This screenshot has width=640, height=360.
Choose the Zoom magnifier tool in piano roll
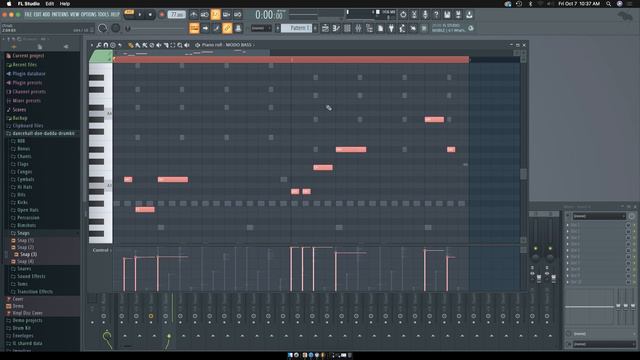[x=180, y=45]
